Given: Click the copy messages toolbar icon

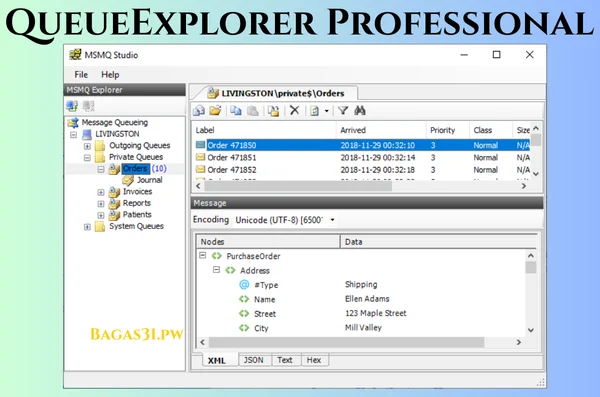Looking at the screenshot, I should pyautogui.click(x=236, y=111).
